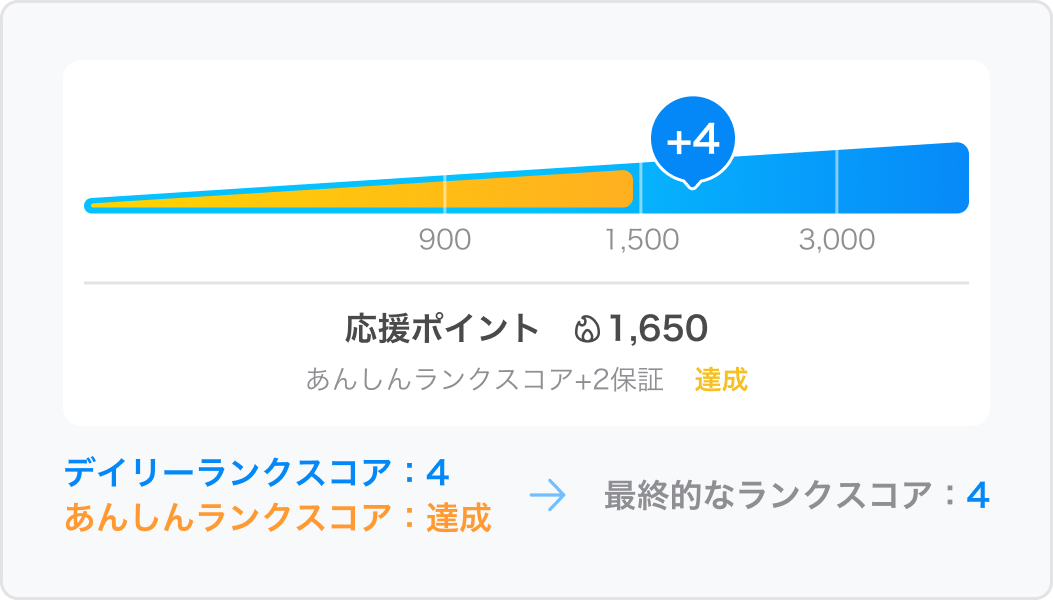Click the 1,500 threshold label
The width and height of the screenshot is (1053, 600).
(642, 240)
